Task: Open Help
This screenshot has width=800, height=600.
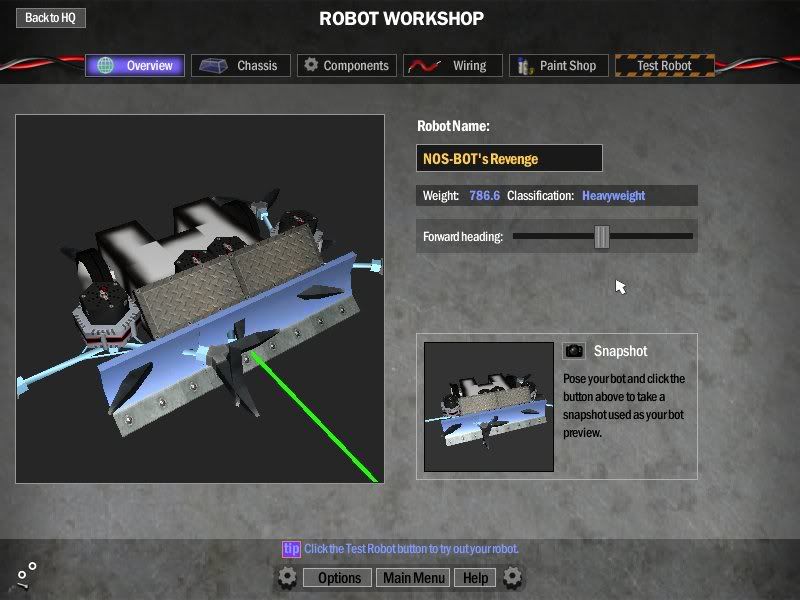Action: 475,578
